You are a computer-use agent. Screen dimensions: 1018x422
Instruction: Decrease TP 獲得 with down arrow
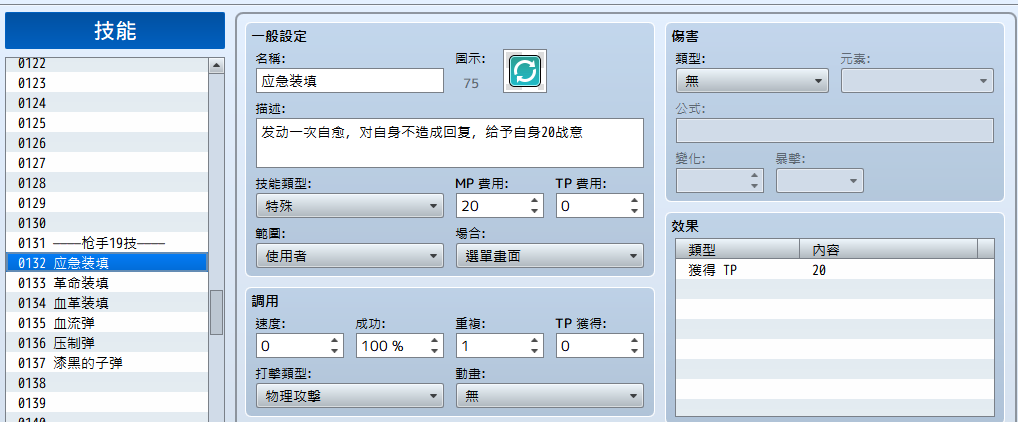pyautogui.click(x=634, y=352)
